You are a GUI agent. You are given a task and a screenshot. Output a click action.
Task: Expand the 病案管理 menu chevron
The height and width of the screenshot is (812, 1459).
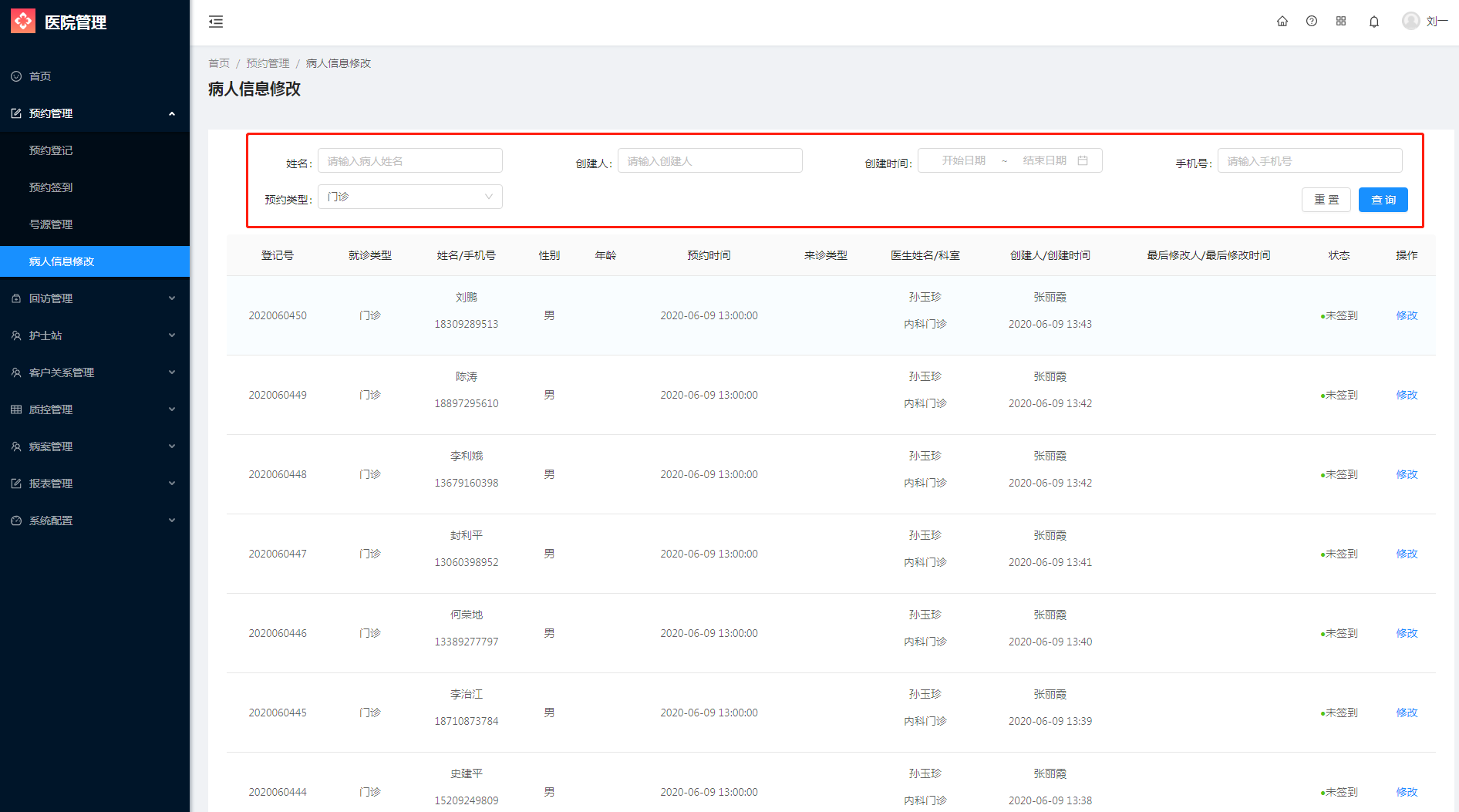pos(172,446)
